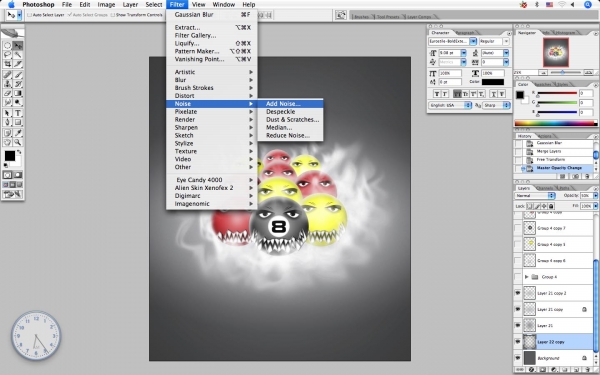Open the anti-aliasing Sharp dropdown
600x375 pixels.
click(x=496, y=105)
